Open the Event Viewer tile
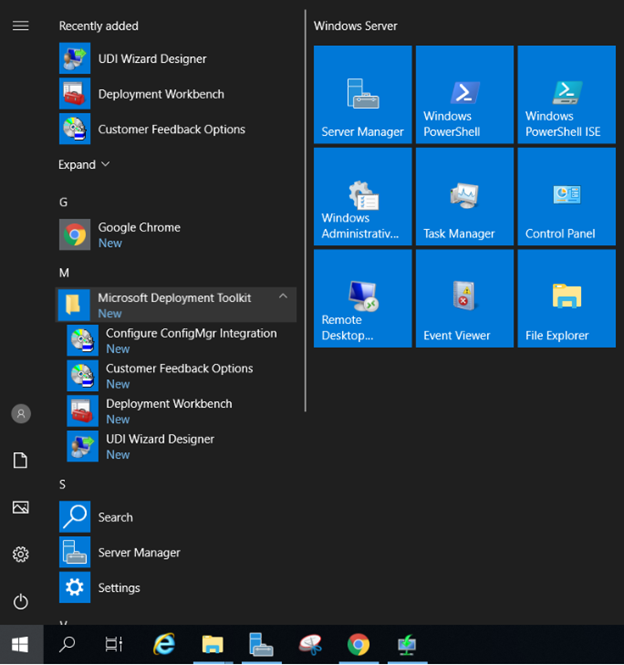Image resolution: width=624 pixels, height=665 pixels. point(465,299)
